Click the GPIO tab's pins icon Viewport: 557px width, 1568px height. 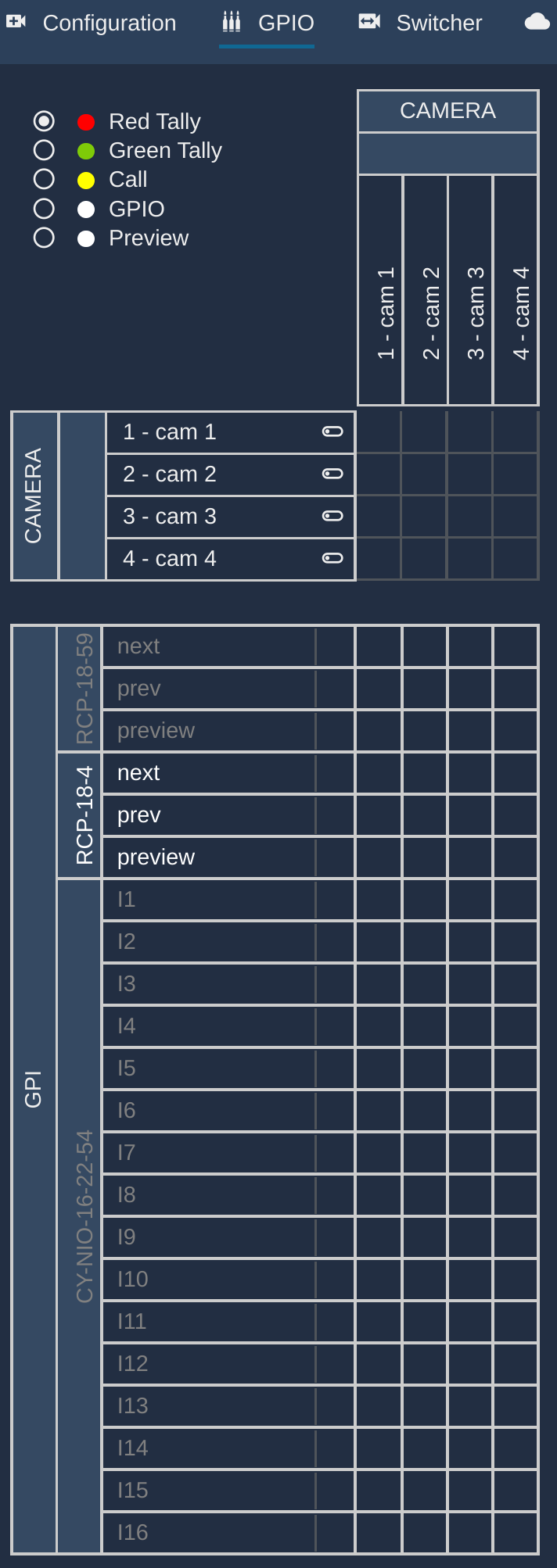232,22
